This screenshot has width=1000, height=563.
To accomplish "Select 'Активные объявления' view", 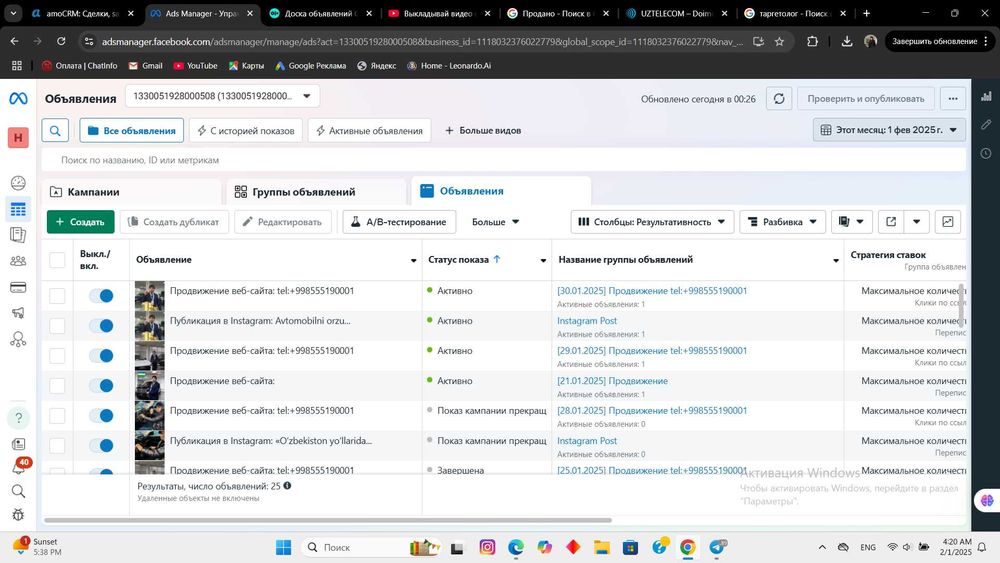I will 369,130.
